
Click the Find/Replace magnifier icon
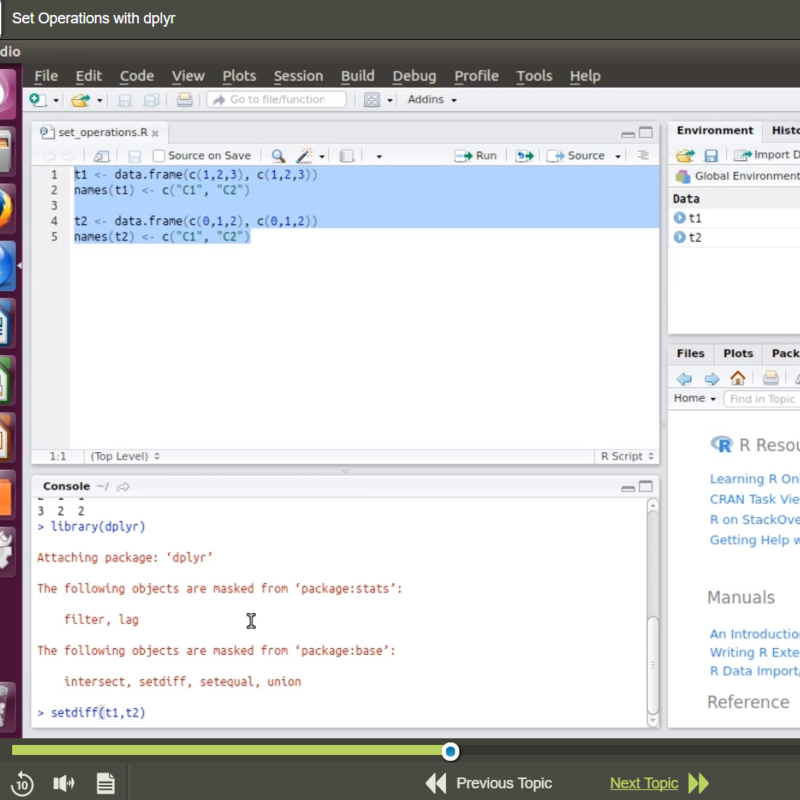tap(278, 156)
